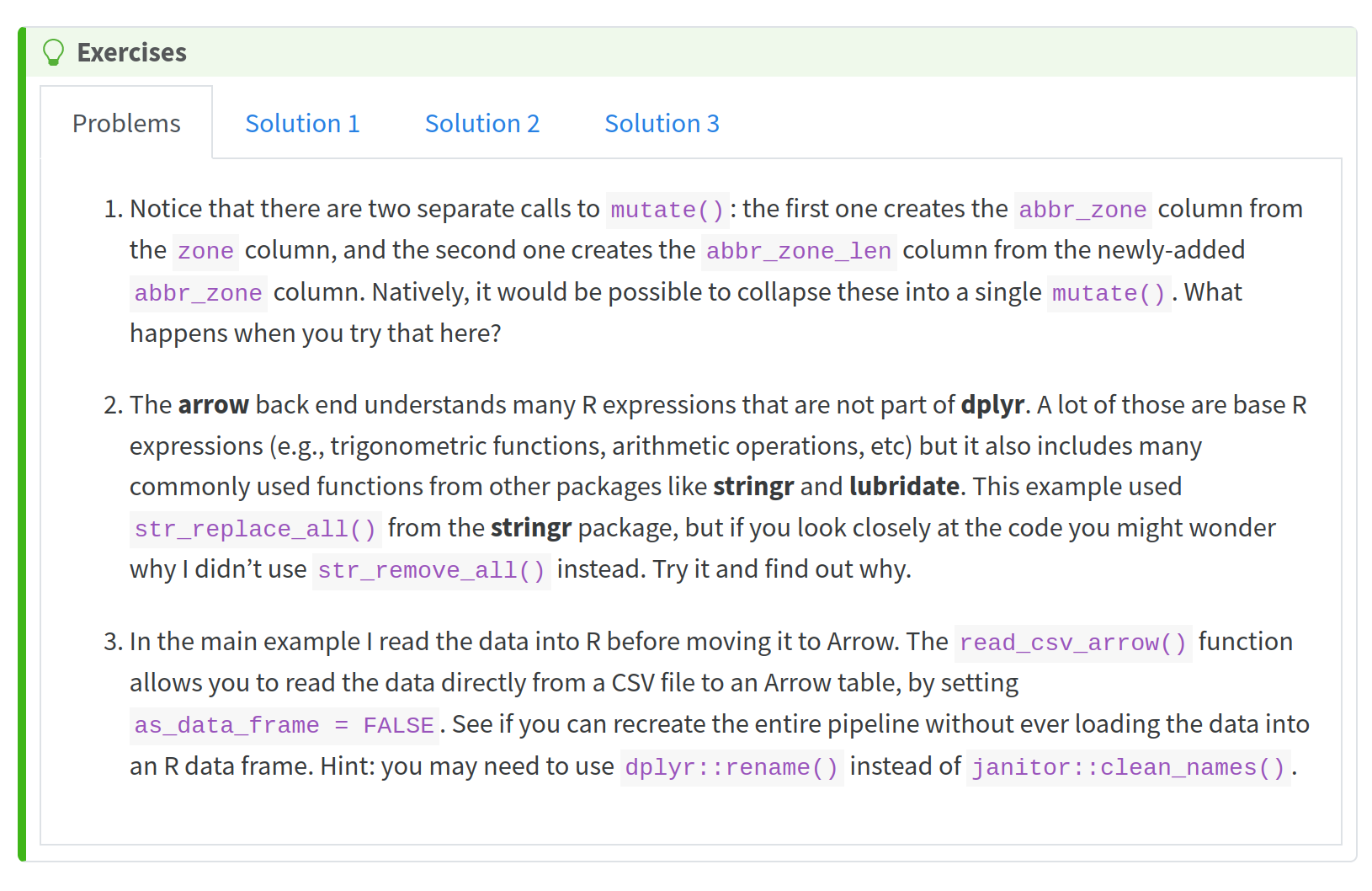Click the str_replace_all() code snippet
The height and width of the screenshot is (891, 1372).
coord(255,529)
